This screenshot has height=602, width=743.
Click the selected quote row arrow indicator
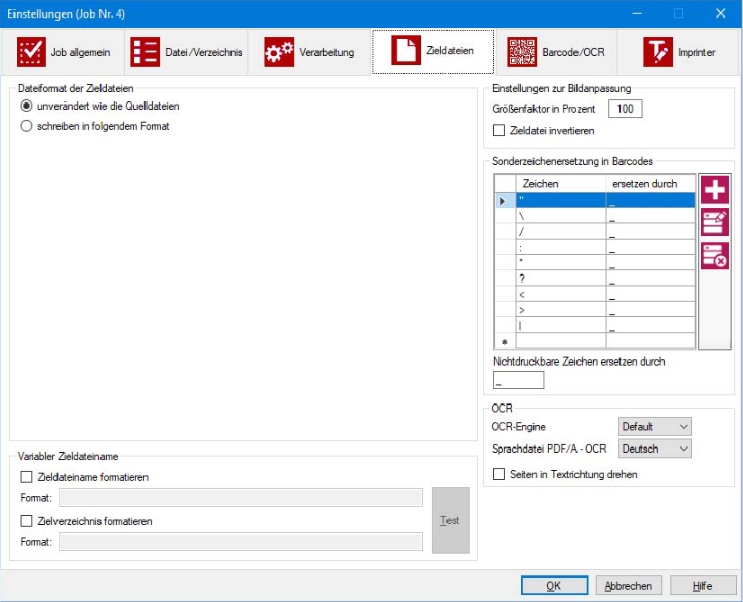505,201
